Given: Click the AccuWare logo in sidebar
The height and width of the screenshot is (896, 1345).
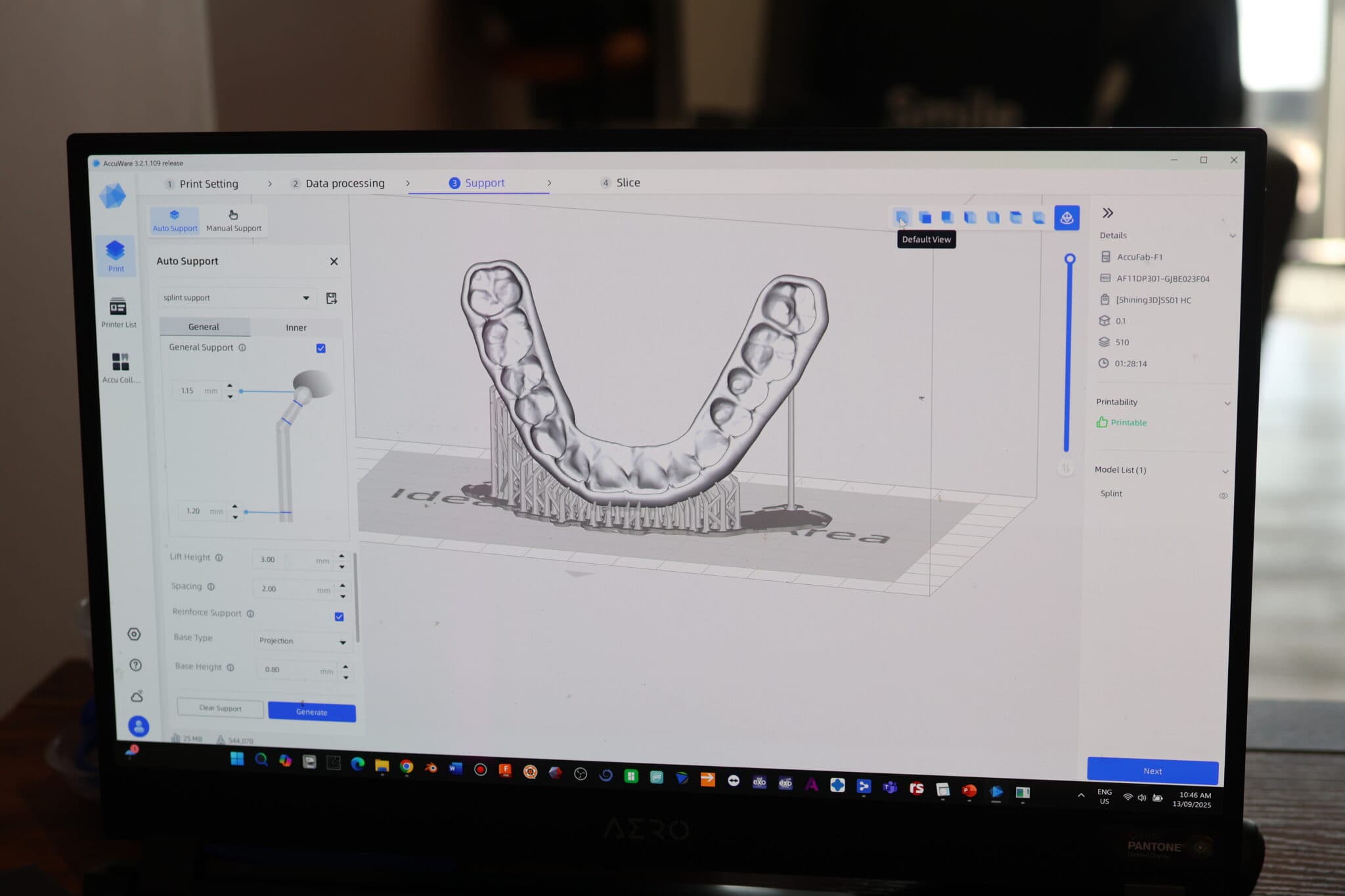Looking at the screenshot, I should [x=112, y=196].
